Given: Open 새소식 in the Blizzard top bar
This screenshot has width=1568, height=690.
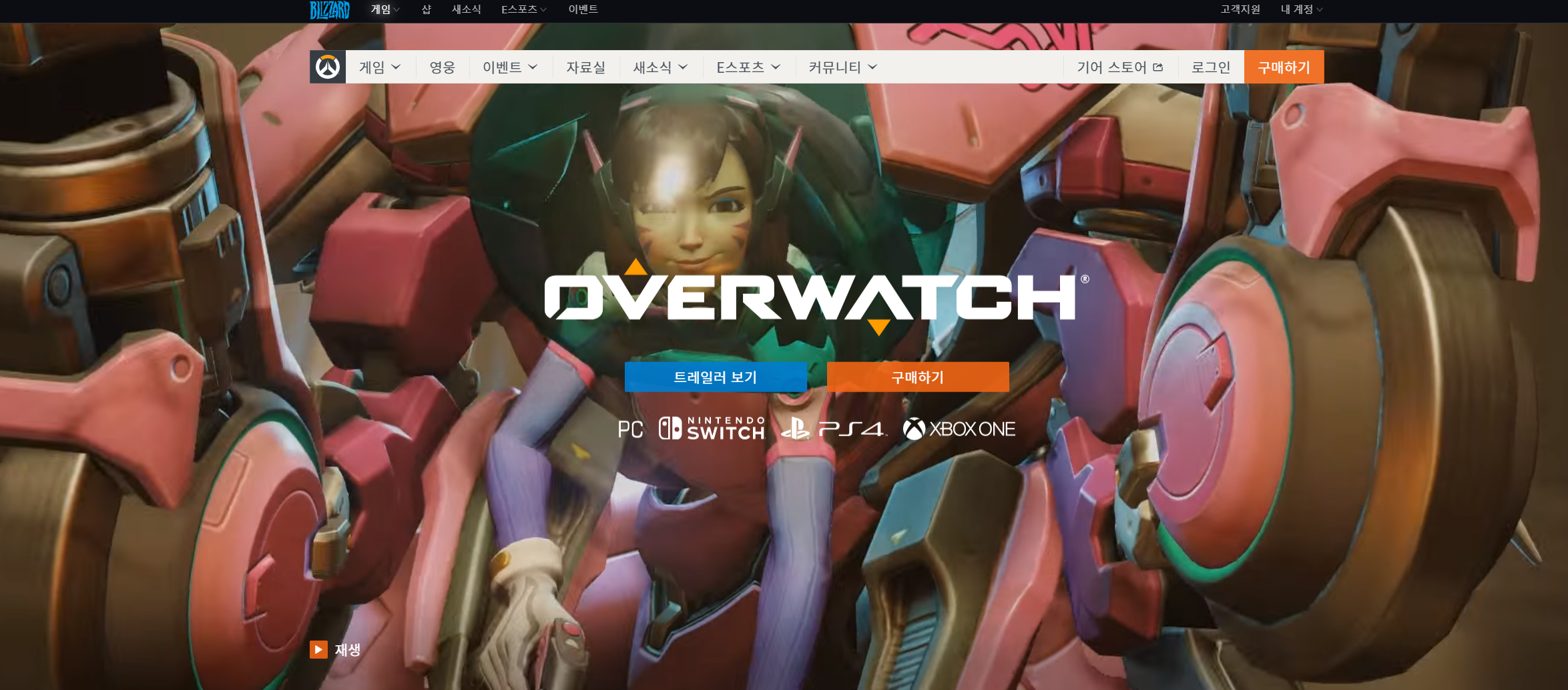Looking at the screenshot, I should pos(467,9).
